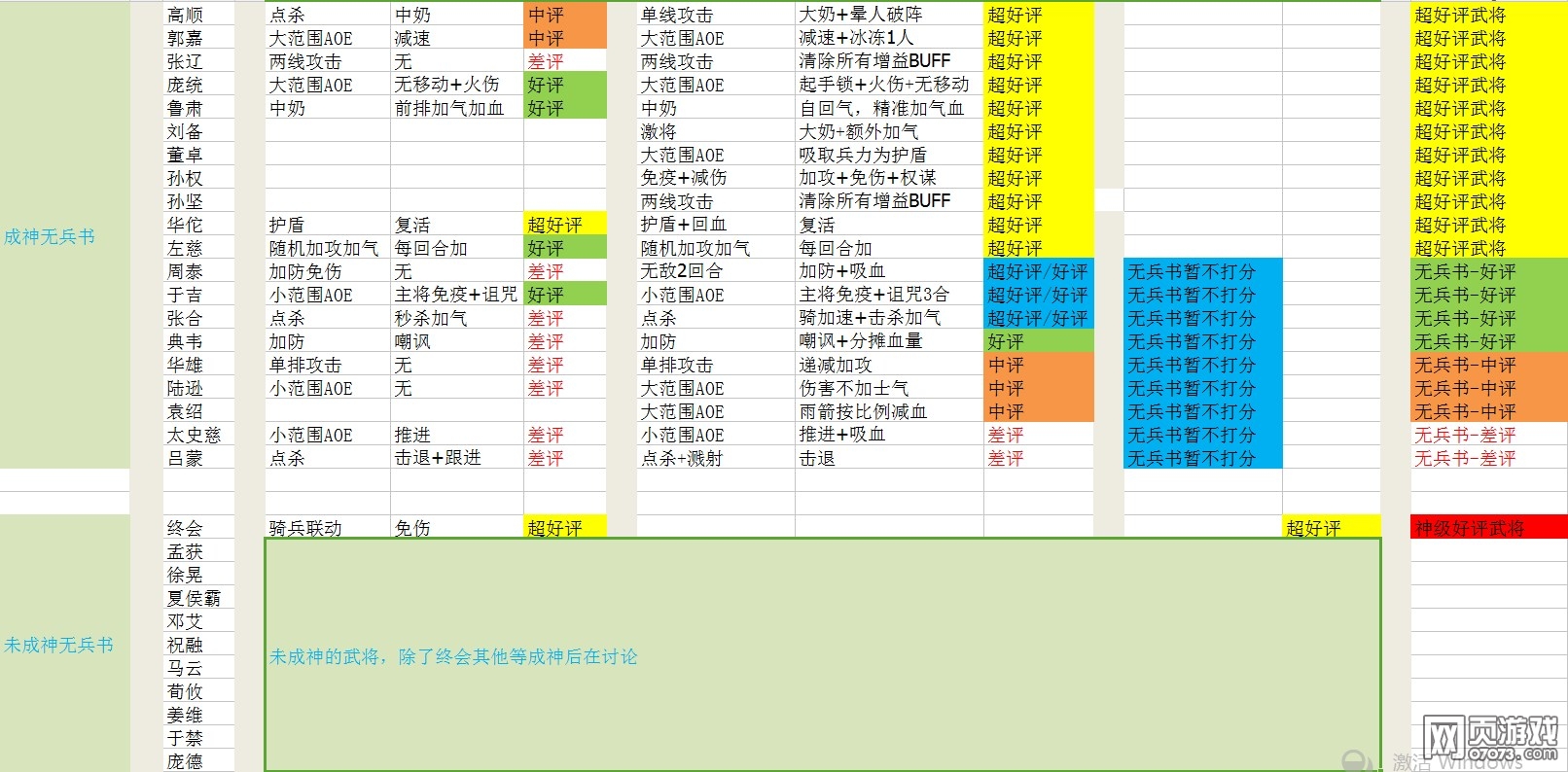Click the 点杀+溅射 cell
This screenshot has height=772, width=1568.
point(715,458)
